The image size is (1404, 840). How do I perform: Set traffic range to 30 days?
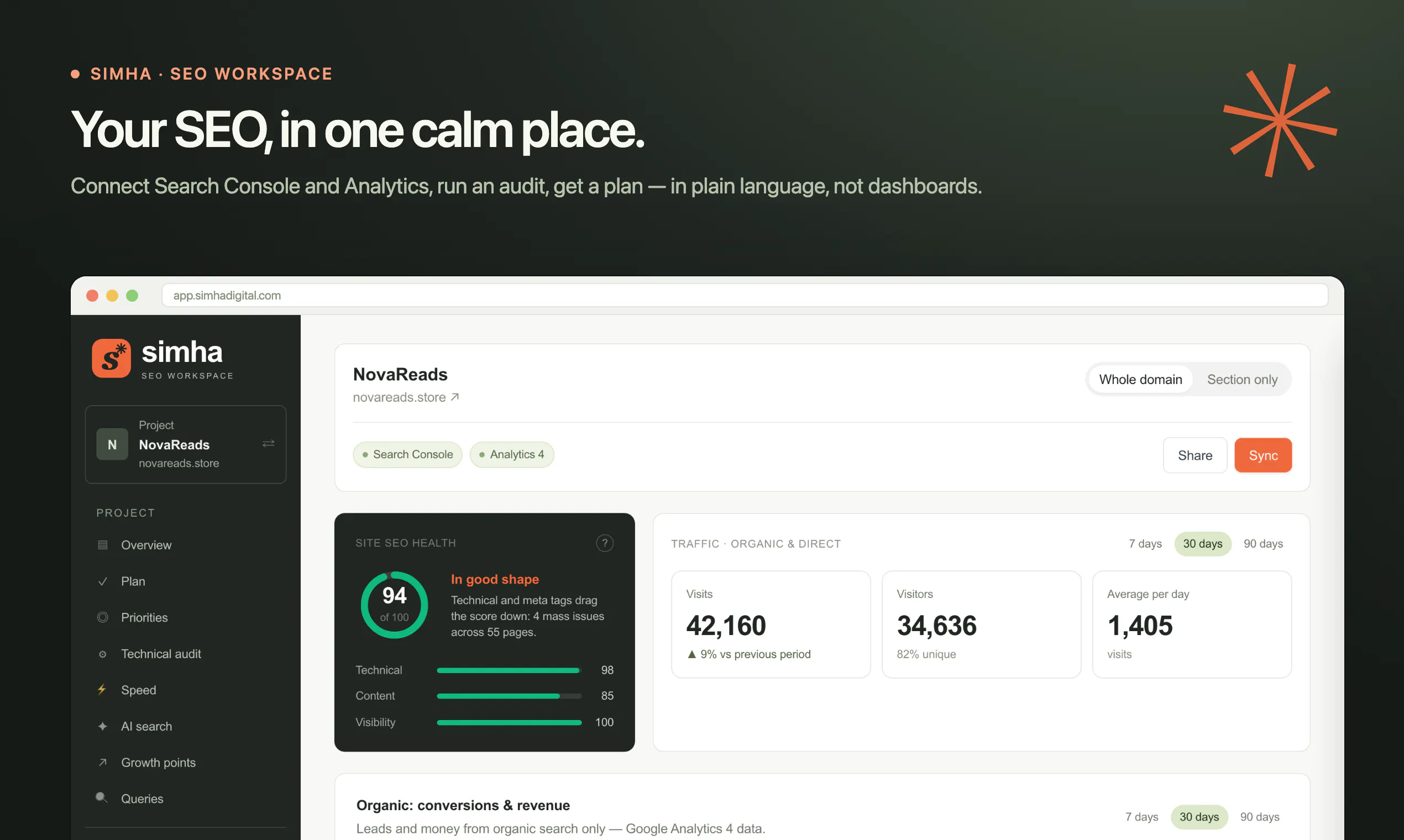tap(1202, 543)
